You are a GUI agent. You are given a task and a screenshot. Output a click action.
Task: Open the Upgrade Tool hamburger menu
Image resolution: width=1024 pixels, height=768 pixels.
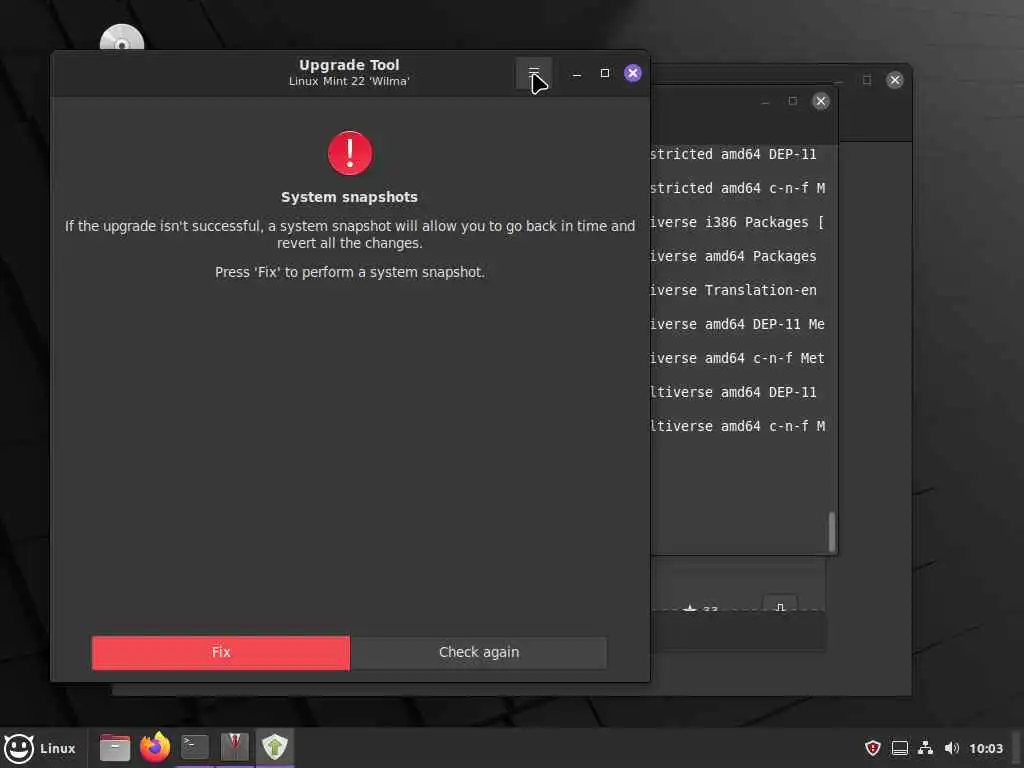[534, 73]
